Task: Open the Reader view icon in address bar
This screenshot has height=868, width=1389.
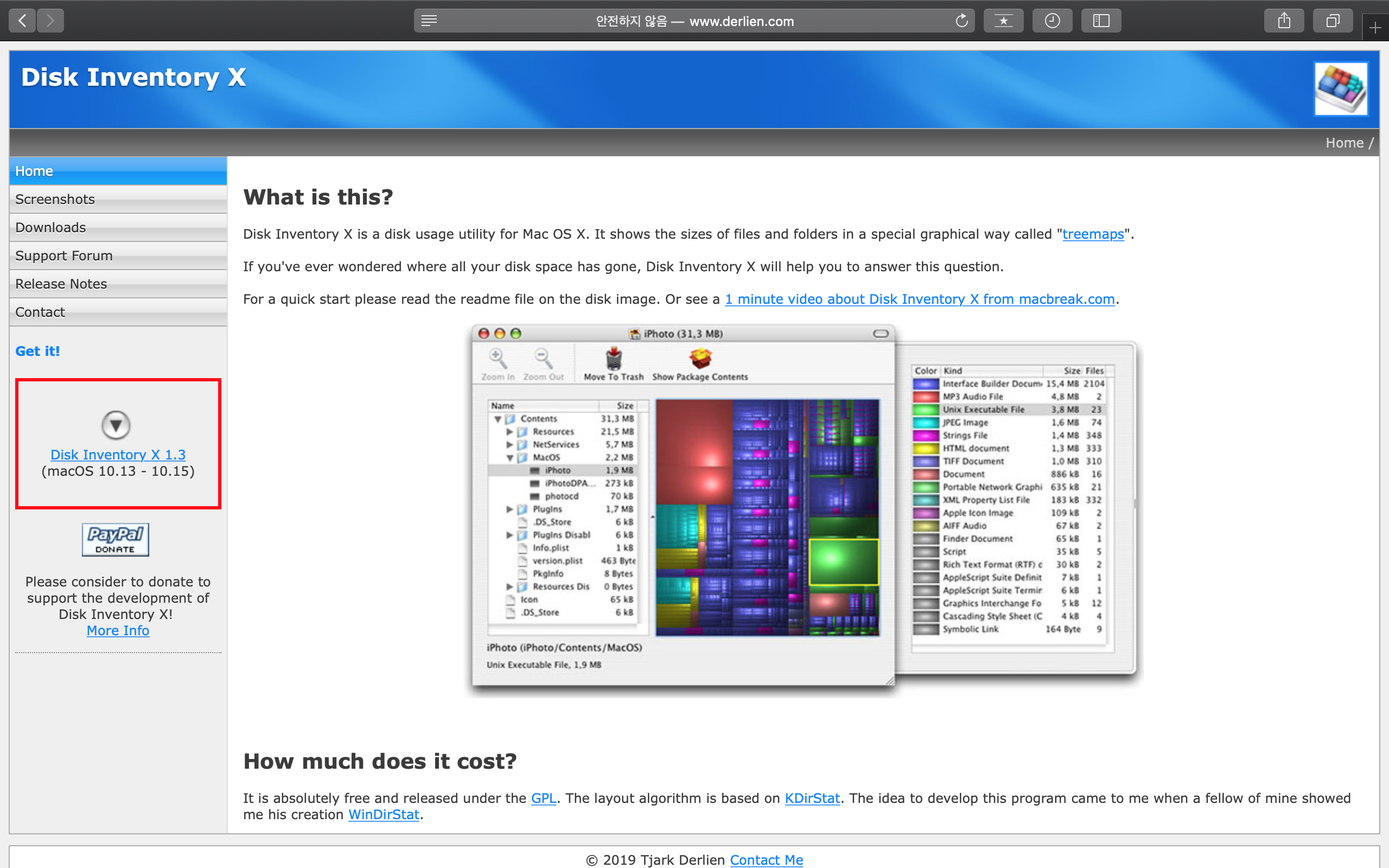Action: tap(429, 21)
